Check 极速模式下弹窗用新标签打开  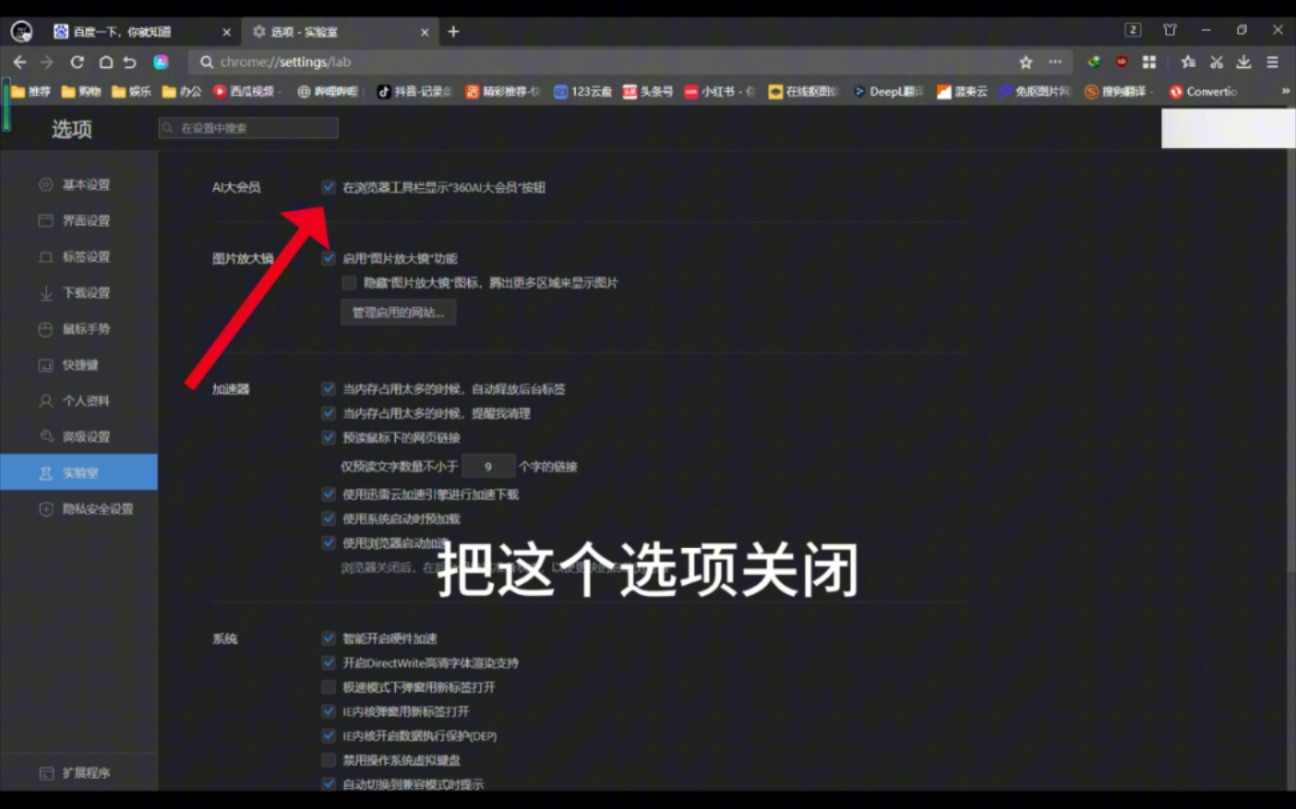[328, 687]
